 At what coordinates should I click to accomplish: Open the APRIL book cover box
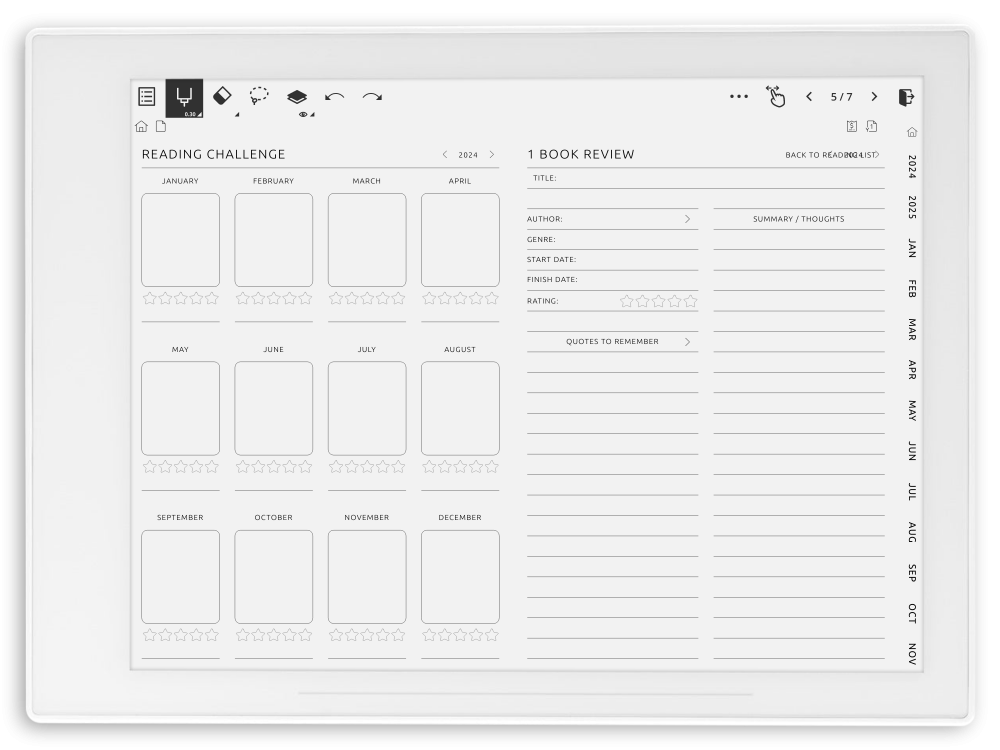(x=460, y=240)
